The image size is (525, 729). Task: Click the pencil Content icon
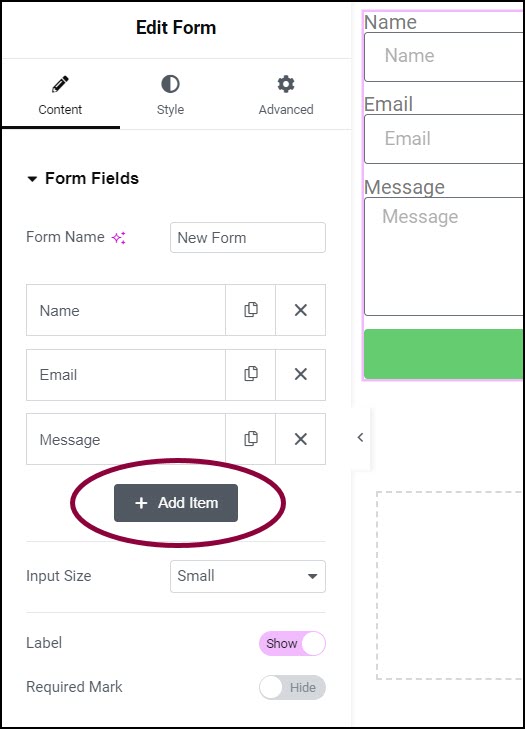pos(60,84)
